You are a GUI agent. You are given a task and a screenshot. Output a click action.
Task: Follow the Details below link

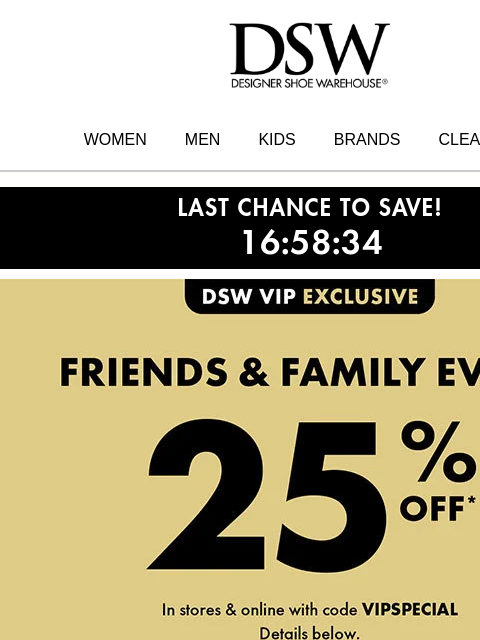tap(309, 633)
